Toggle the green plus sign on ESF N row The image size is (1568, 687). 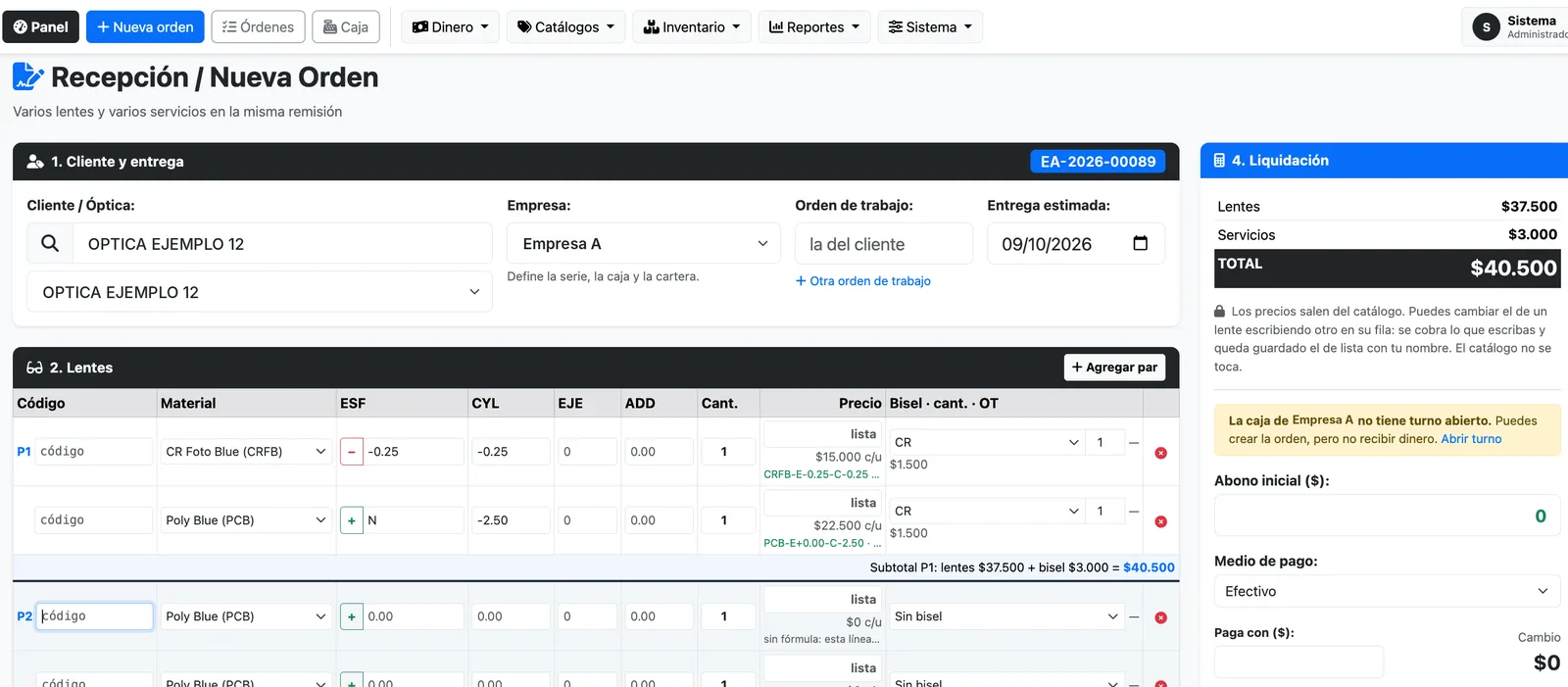(x=352, y=520)
